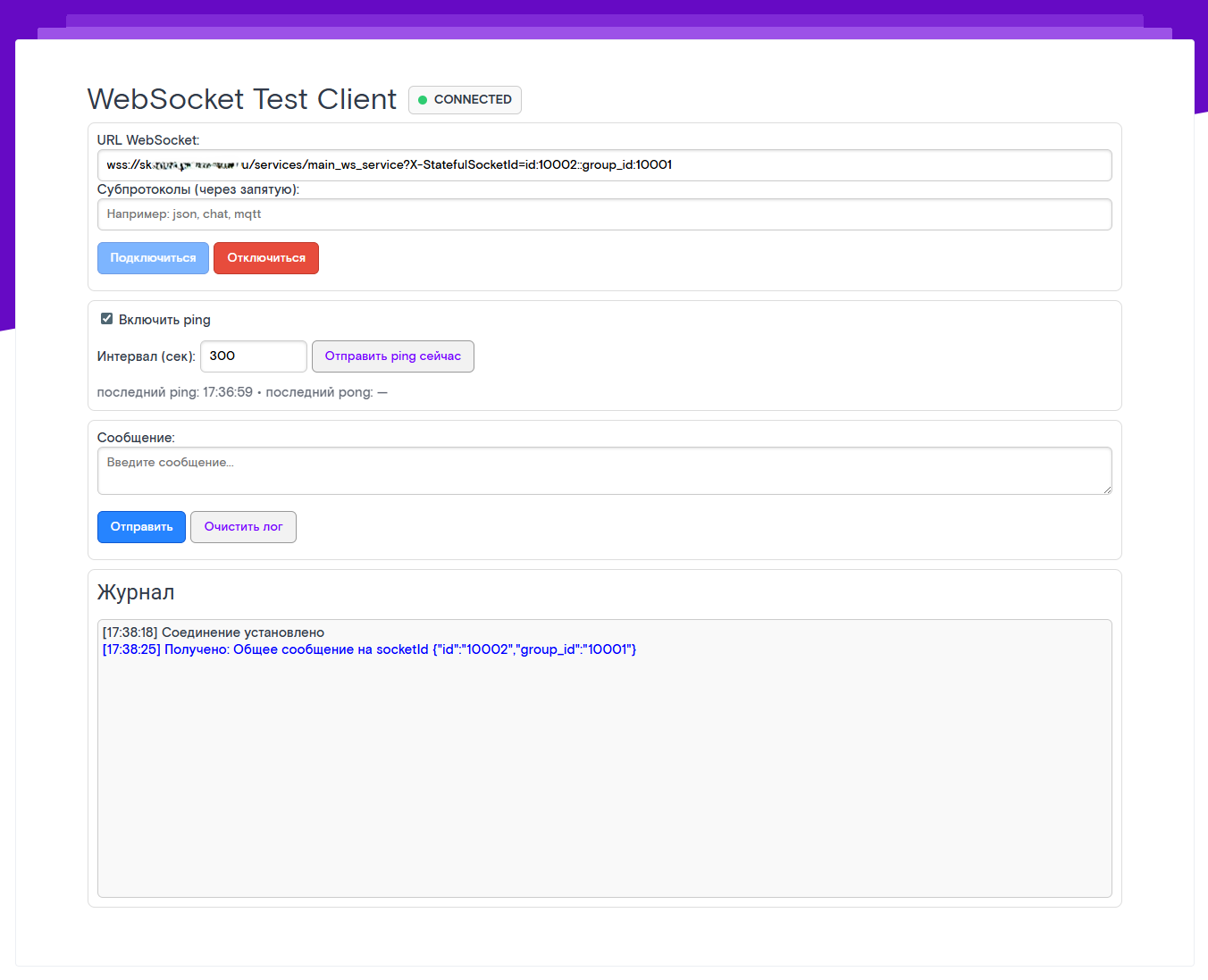Disconnect using the Отключиться button

point(265,258)
